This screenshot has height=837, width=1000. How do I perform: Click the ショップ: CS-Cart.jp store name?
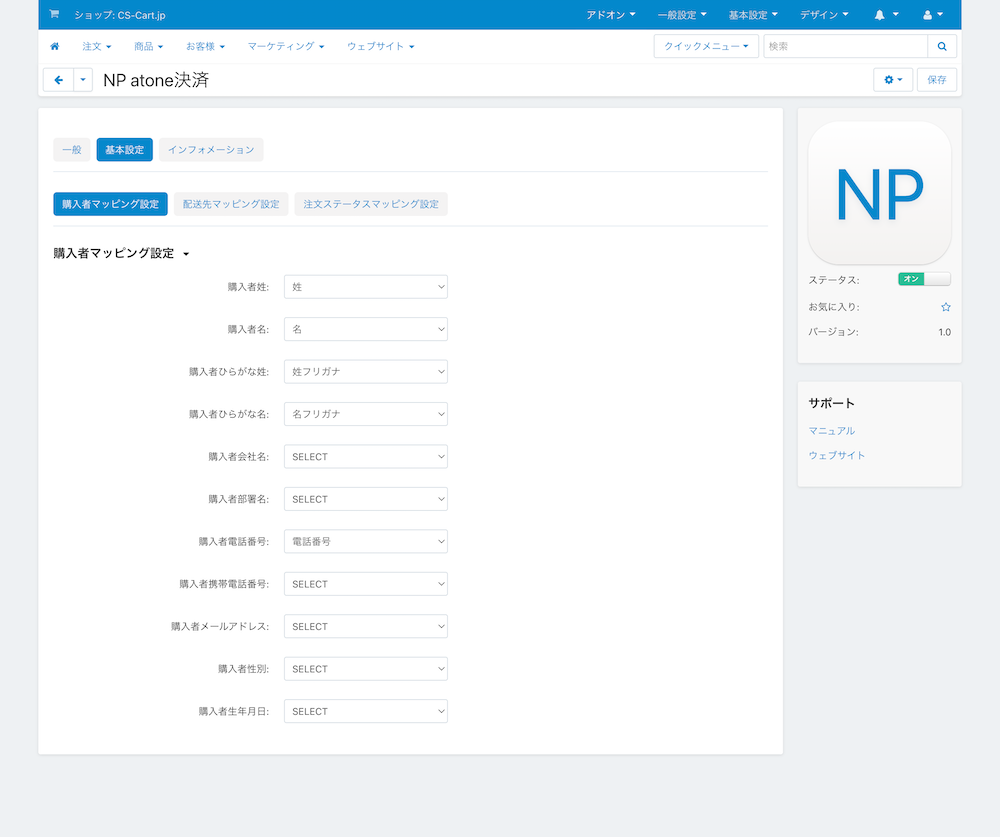point(120,15)
